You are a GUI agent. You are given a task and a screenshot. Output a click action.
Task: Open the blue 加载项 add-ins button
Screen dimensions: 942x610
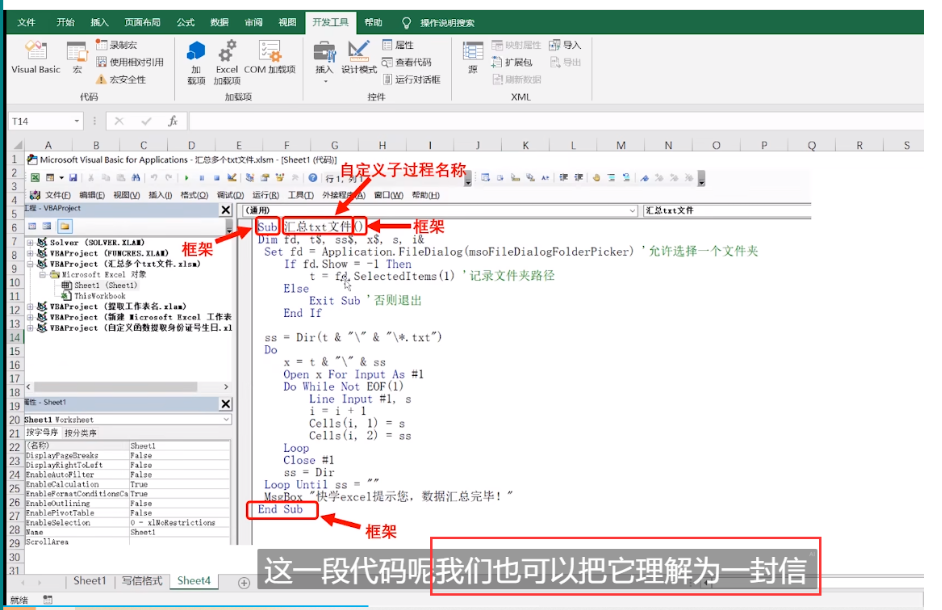pyautogui.click(x=196, y=63)
